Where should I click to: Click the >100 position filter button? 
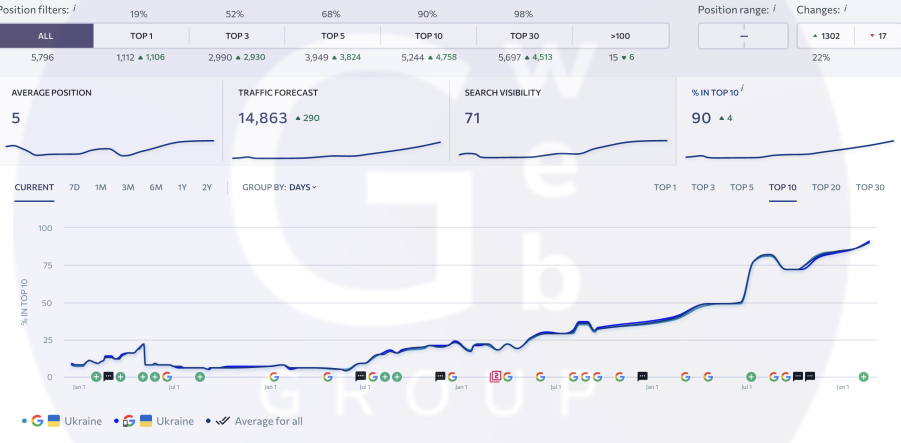coord(620,36)
